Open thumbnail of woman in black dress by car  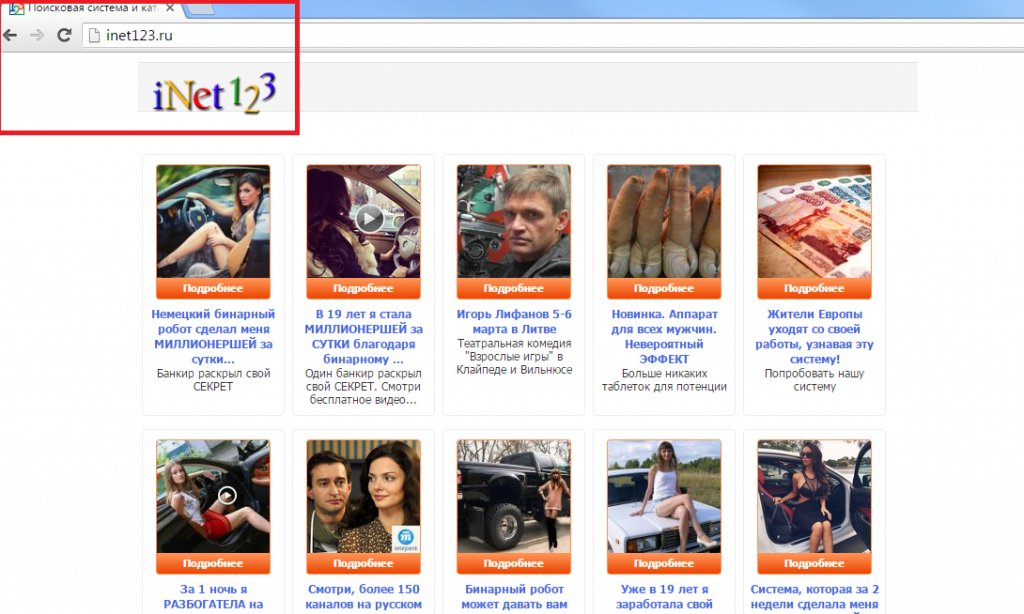pos(814,496)
